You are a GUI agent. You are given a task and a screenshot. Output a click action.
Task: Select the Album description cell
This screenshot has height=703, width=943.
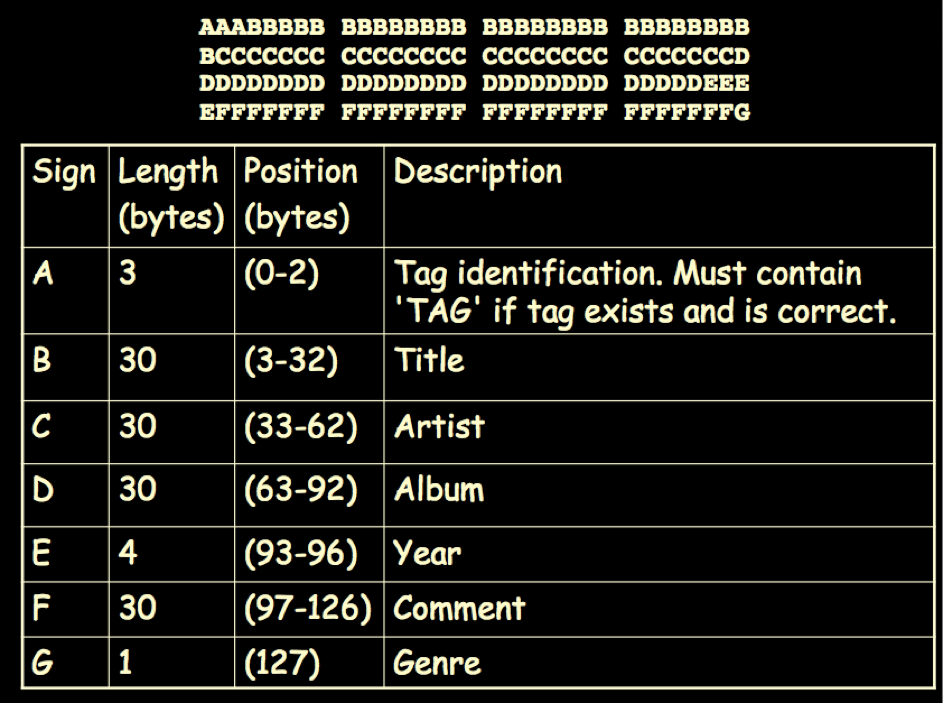coord(659,495)
